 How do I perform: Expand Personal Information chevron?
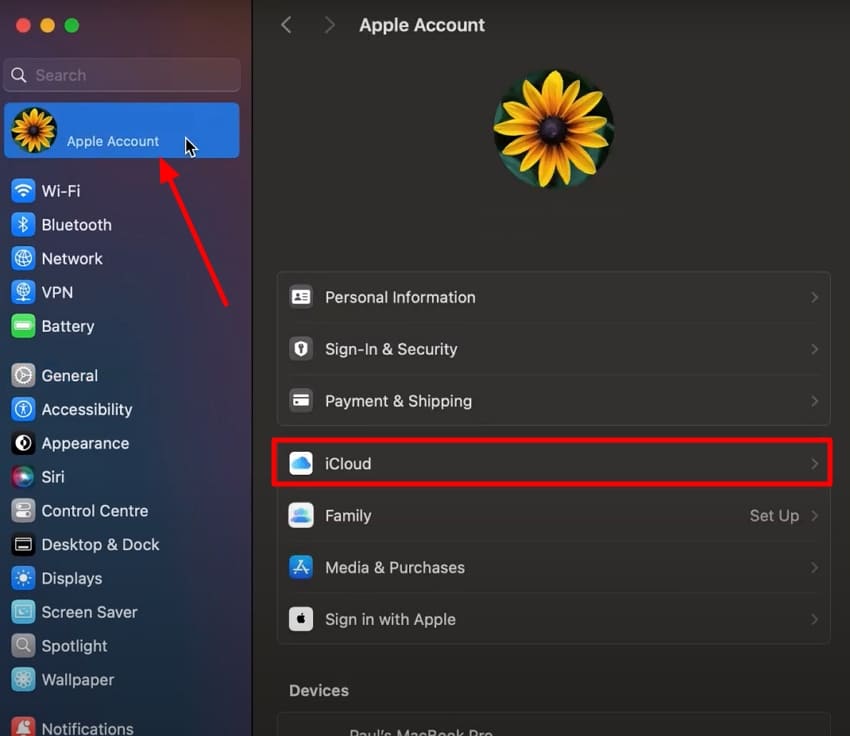pyautogui.click(x=814, y=297)
